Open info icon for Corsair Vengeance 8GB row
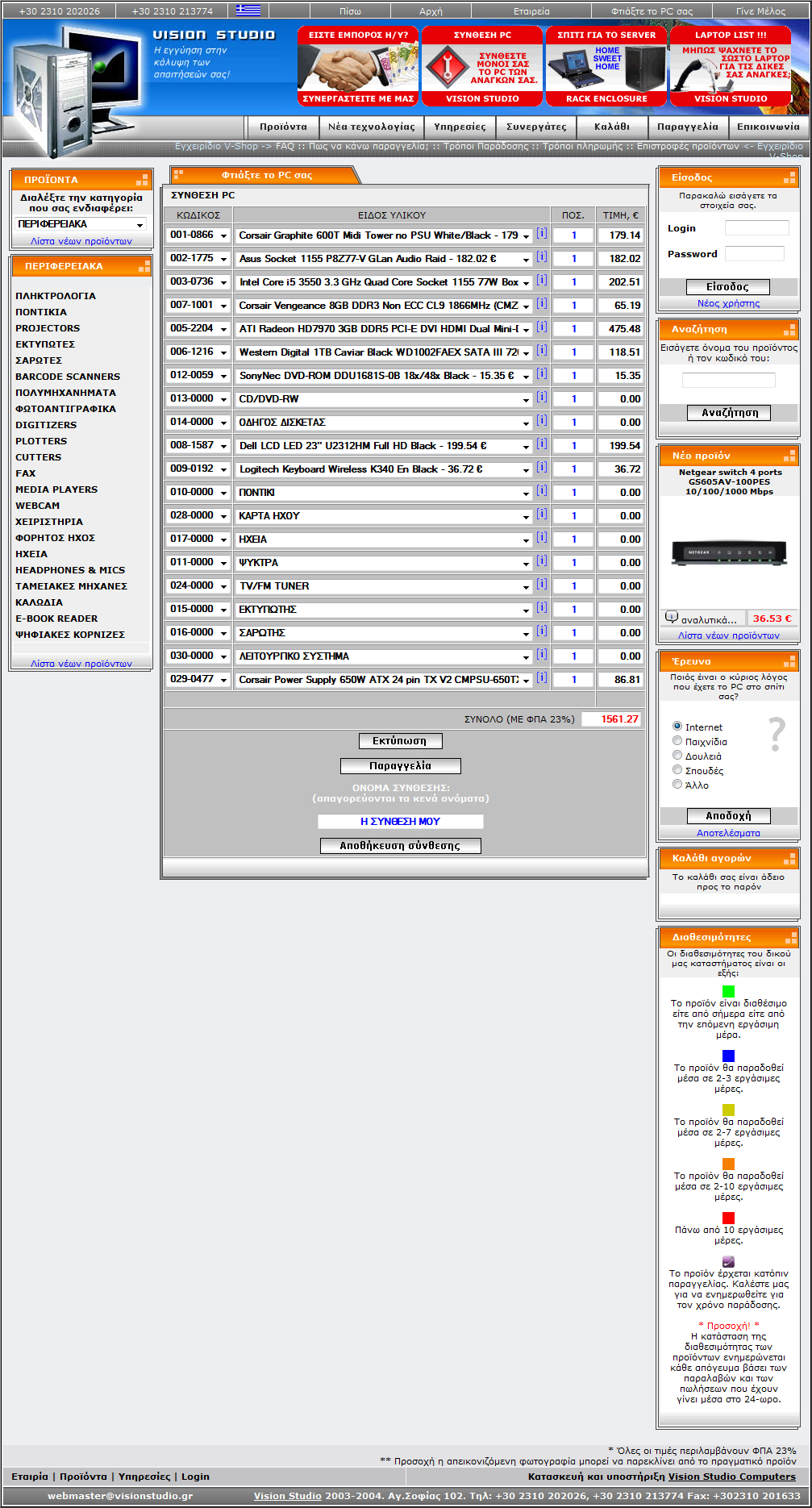812x1508 pixels. (541, 303)
